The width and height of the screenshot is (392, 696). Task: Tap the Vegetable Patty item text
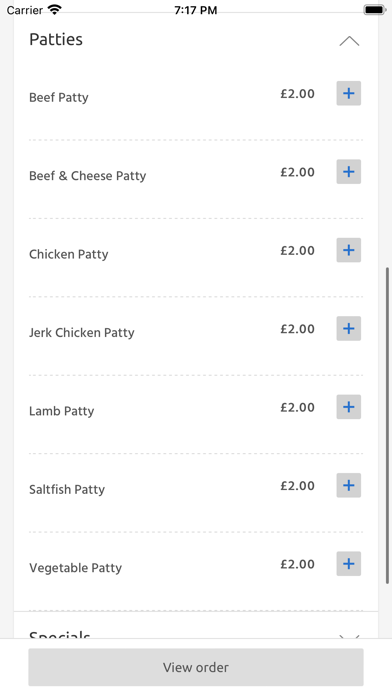[75, 568]
